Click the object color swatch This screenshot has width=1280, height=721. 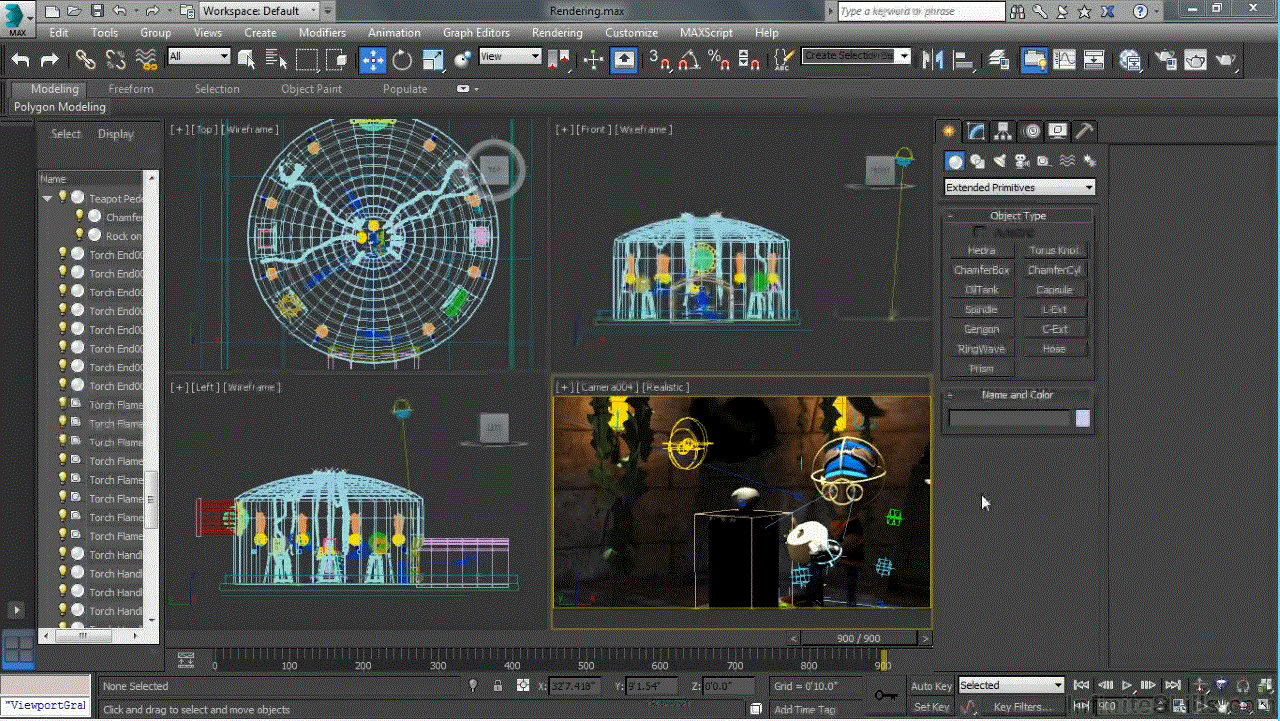pyautogui.click(x=1082, y=419)
